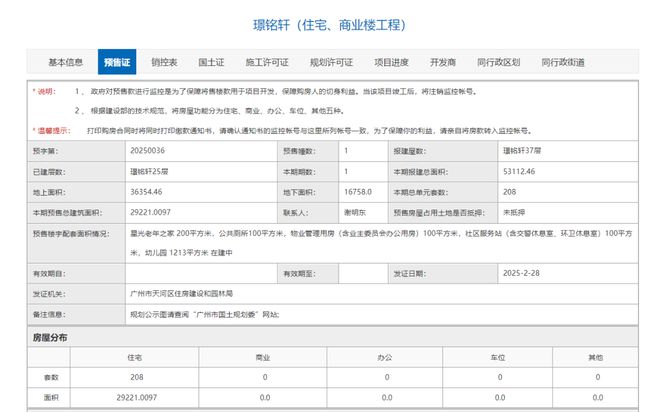660x412 pixels.
Task: Select the issue date 2025-2-28
Action: [x=521, y=273]
